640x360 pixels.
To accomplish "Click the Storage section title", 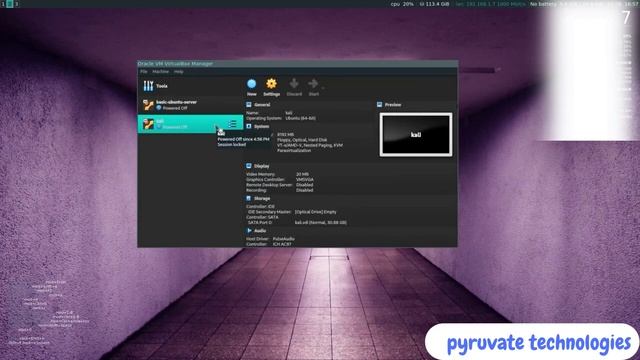I will (x=262, y=198).
